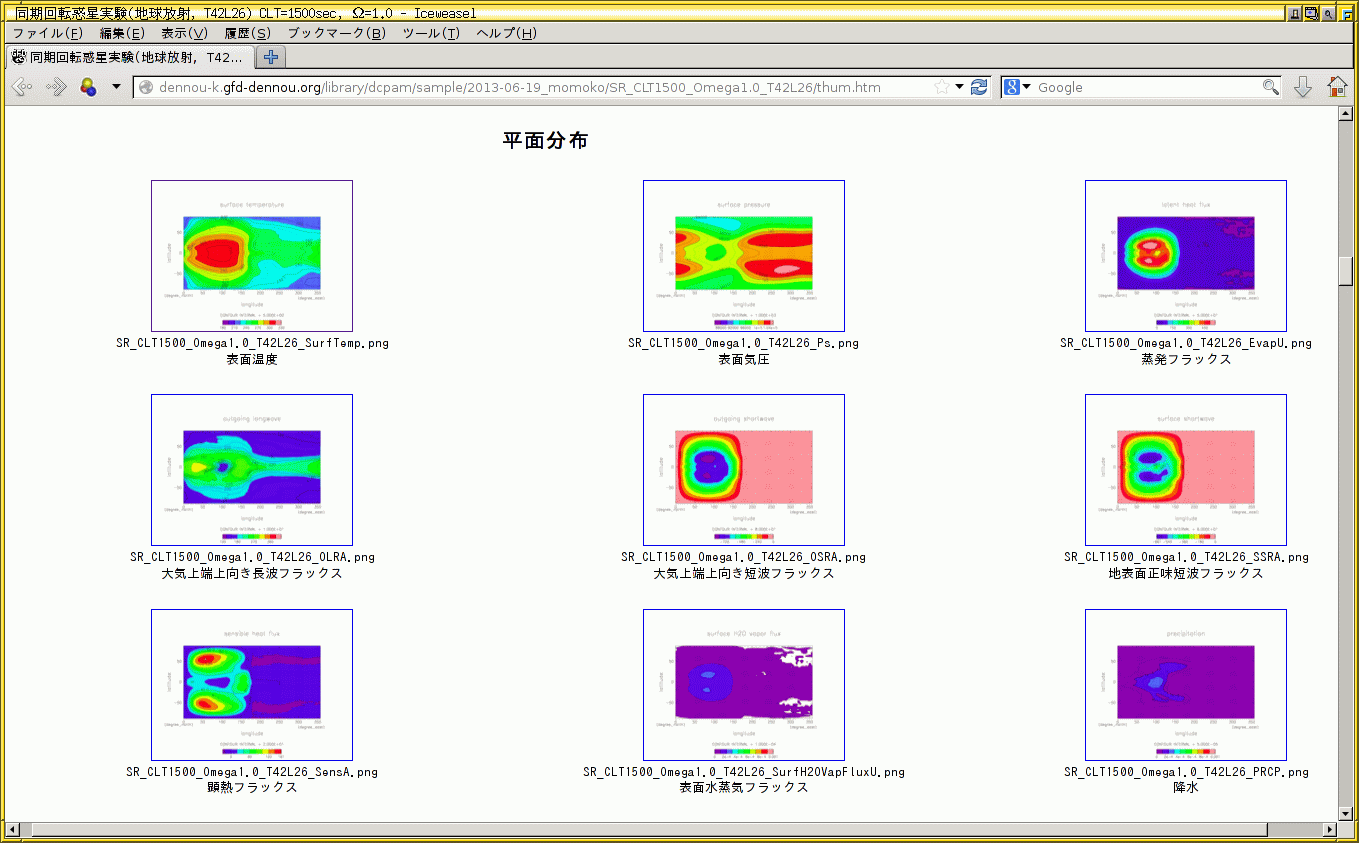Open the 表面温度 SurfTemp thumbnail image
The image size is (1359, 843).
click(252, 256)
